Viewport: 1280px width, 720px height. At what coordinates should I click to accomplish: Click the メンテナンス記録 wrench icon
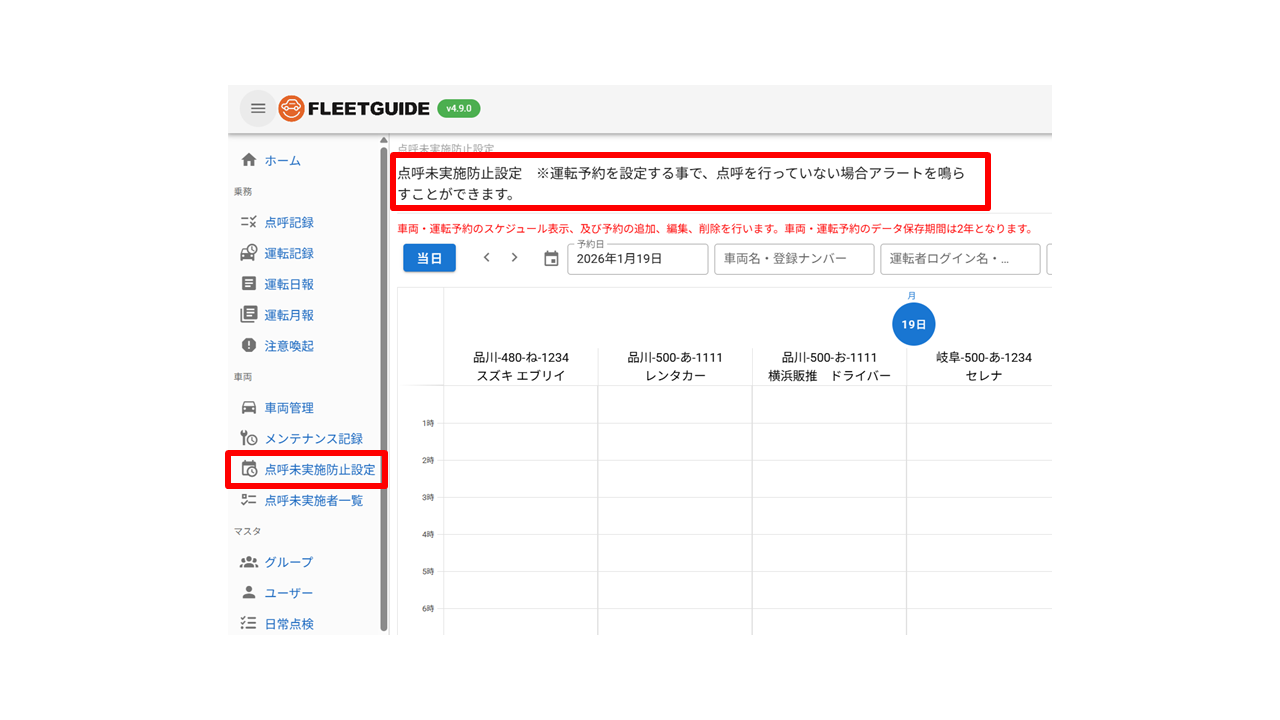[249, 438]
